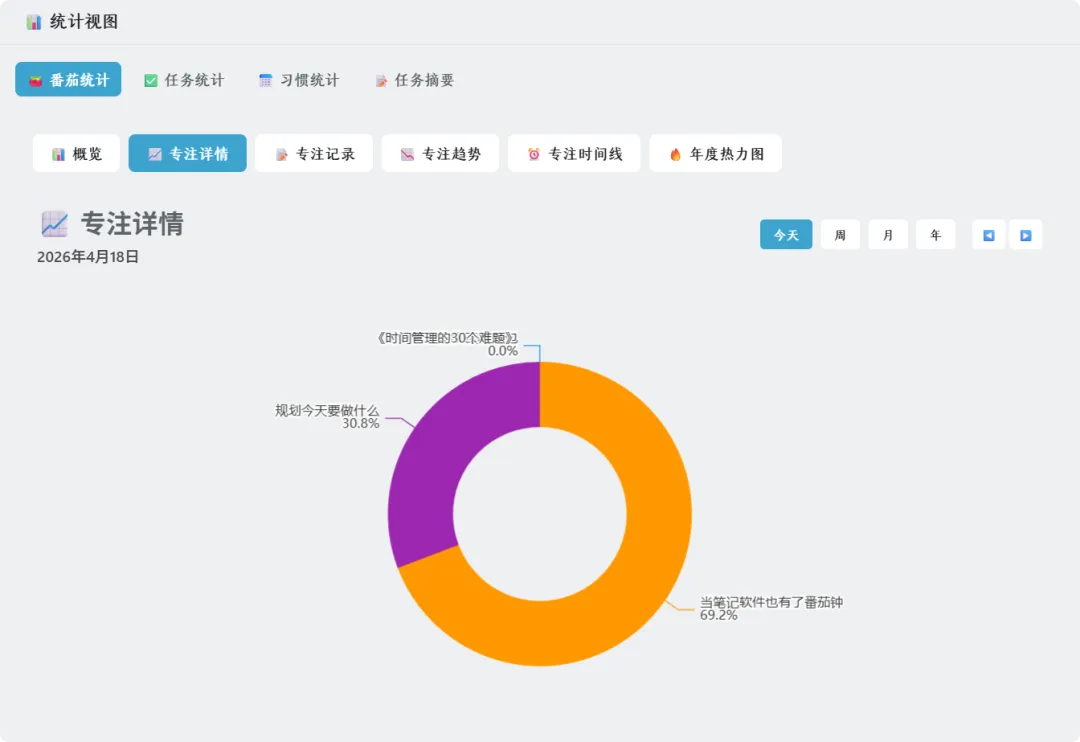
Task: Switch the range to 年
Action: click(935, 235)
